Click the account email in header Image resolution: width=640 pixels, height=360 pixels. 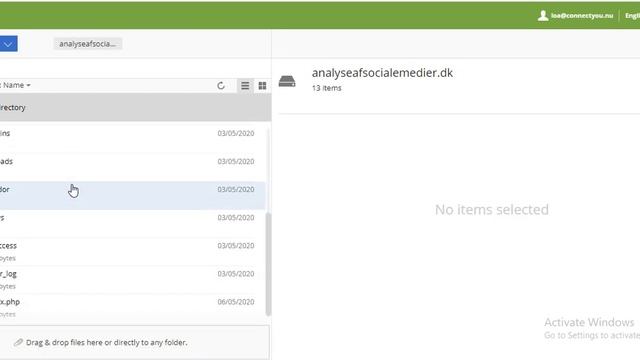point(582,16)
